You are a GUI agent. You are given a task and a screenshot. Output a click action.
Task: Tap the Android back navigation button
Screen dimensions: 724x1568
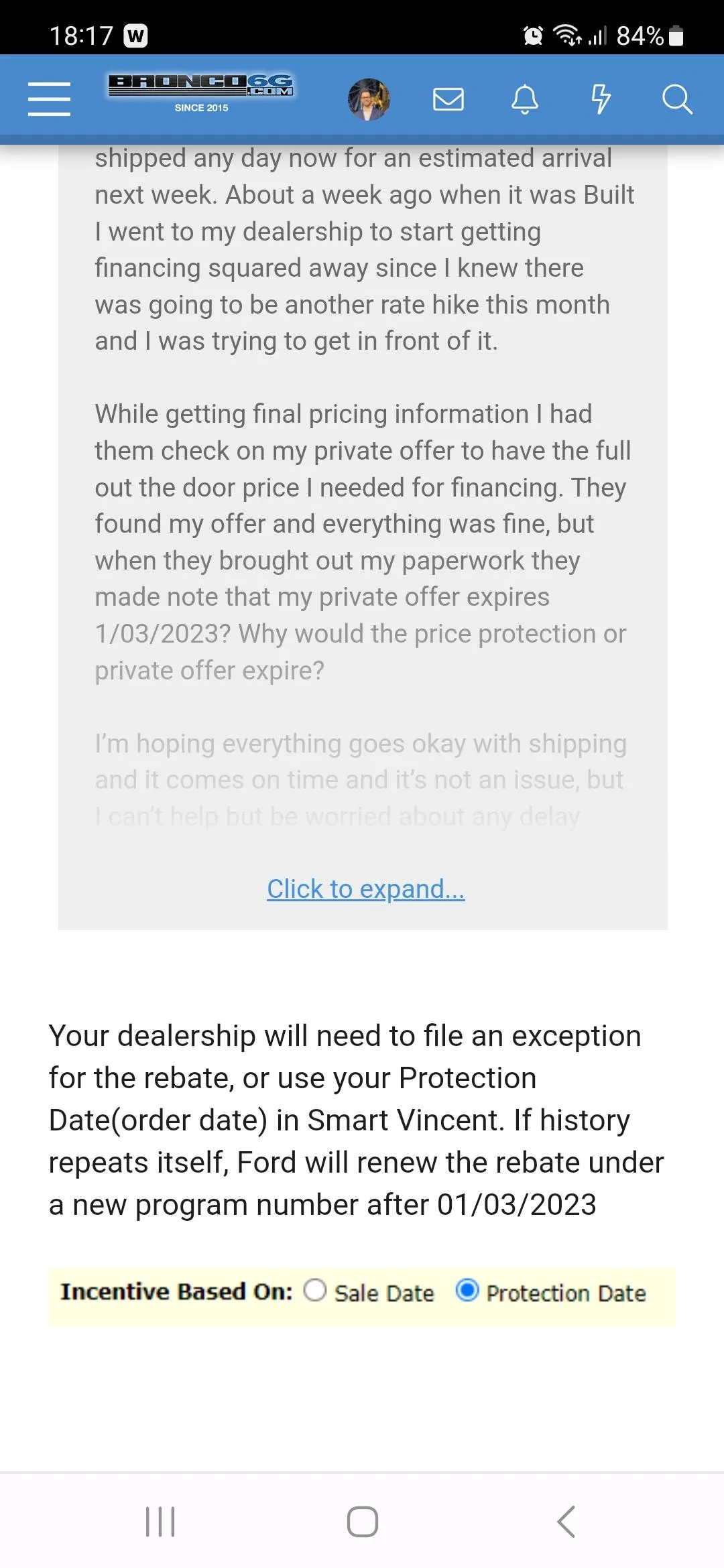(566, 1521)
